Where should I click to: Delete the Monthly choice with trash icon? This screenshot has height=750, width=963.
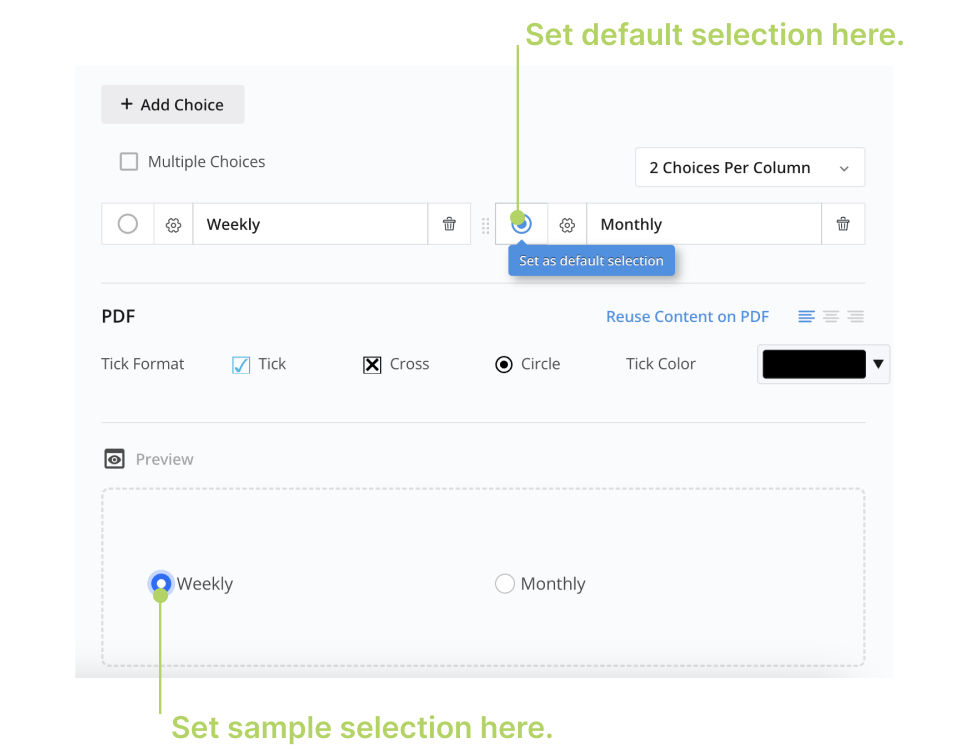(843, 225)
